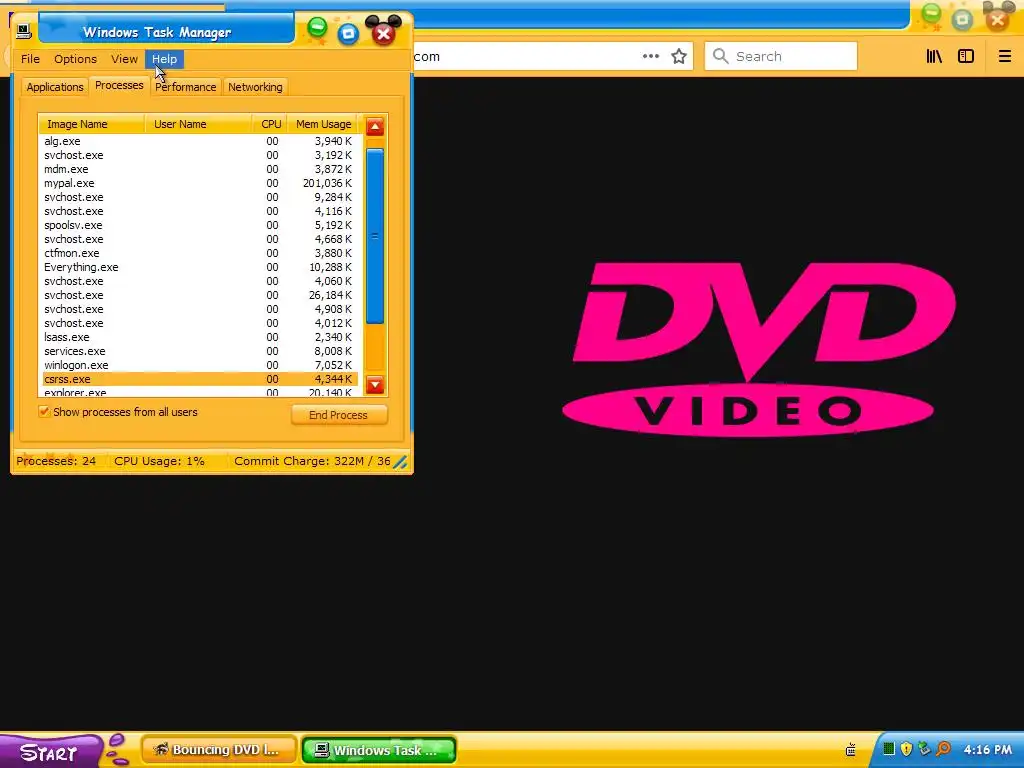Click the CPU Usage: 1% status entry
Image resolution: width=1024 pixels, height=768 pixels.
click(x=159, y=461)
